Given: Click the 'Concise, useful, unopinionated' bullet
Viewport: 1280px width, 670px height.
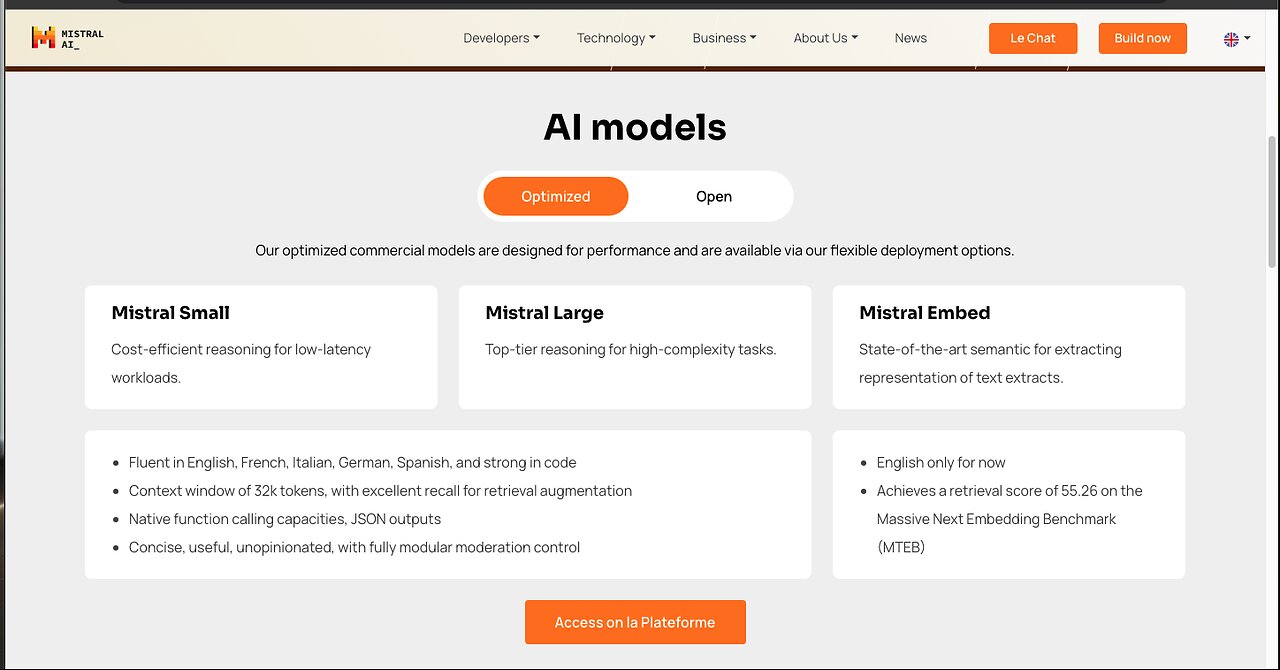Looking at the screenshot, I should [x=354, y=547].
